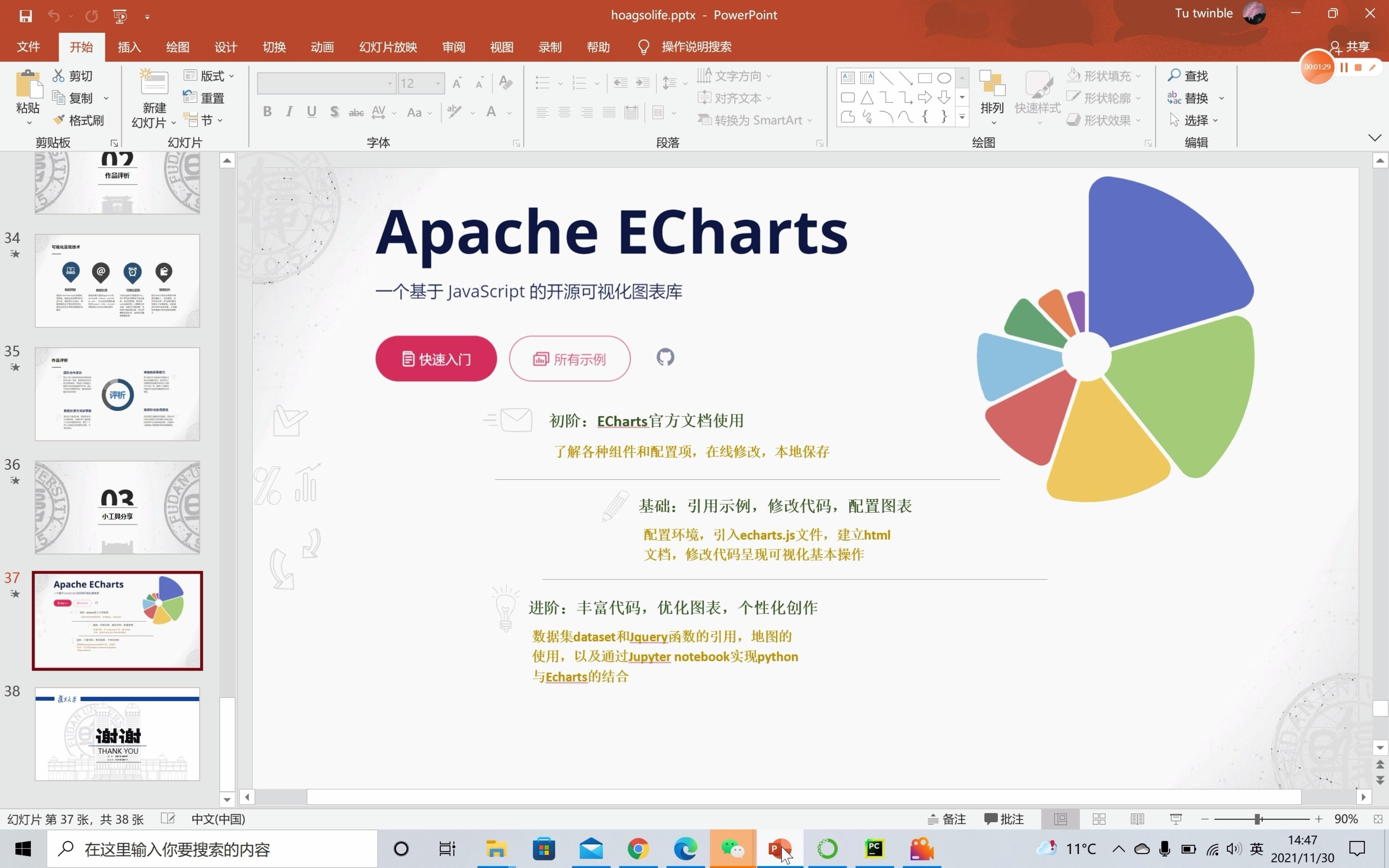Toggle bold formatting
The height and width of the screenshot is (868, 1389).
pos(267,112)
